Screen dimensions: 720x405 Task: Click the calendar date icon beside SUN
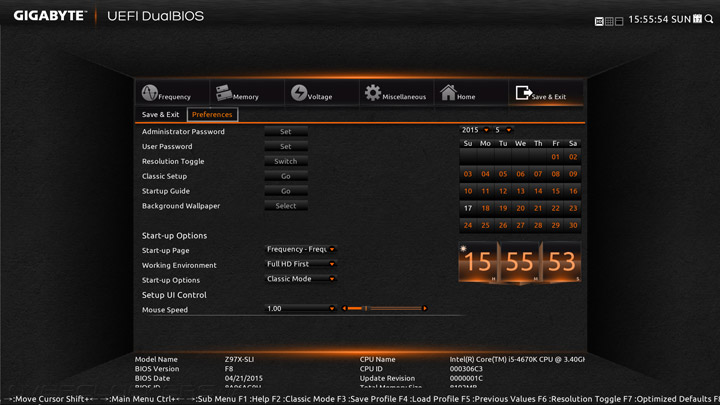(x=698, y=19)
